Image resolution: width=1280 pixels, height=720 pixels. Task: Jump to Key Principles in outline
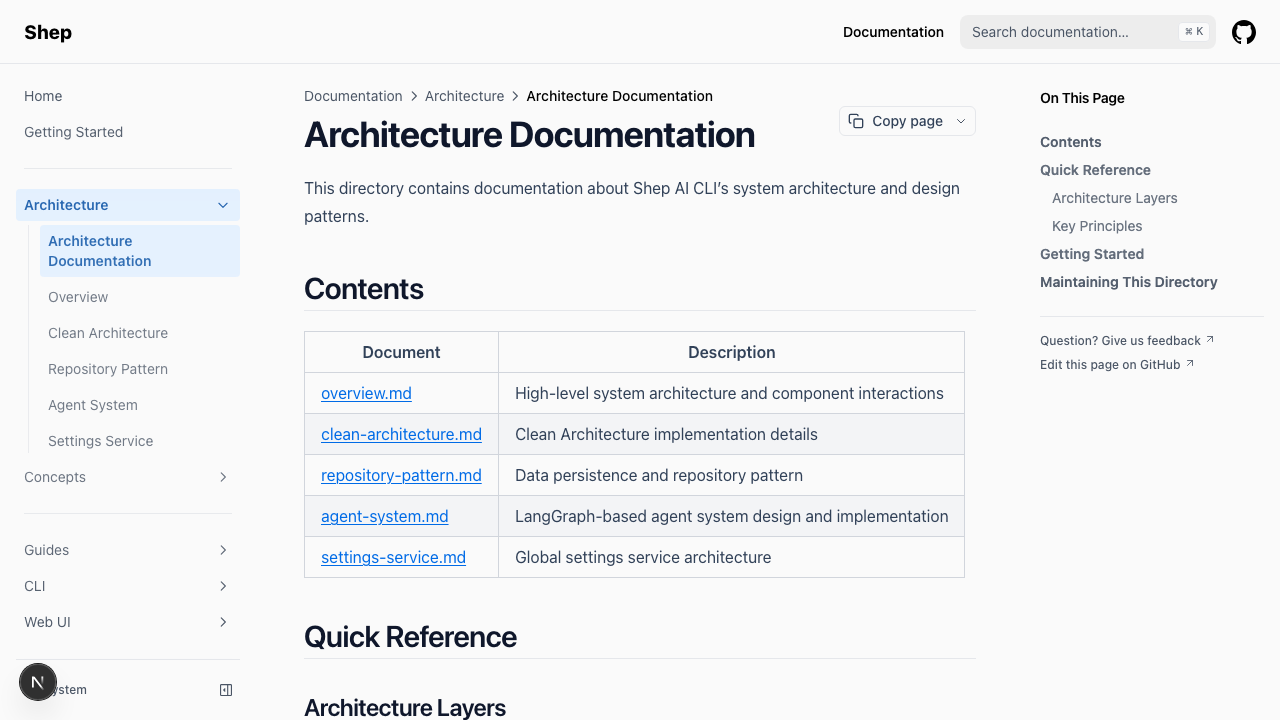coord(1097,226)
